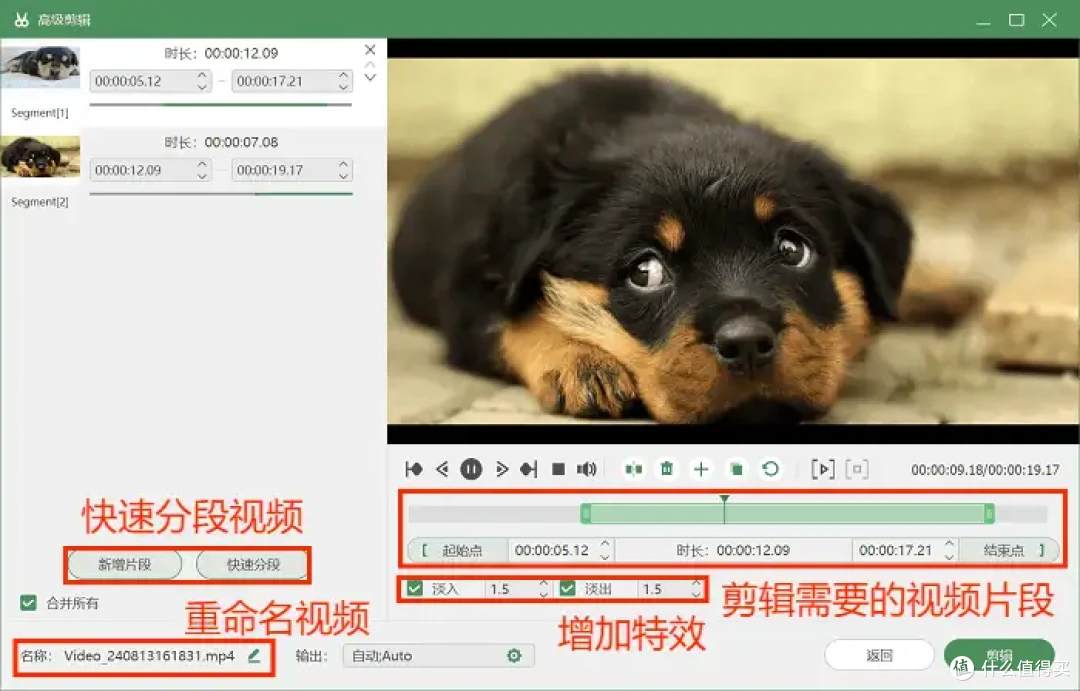
Task: Jump to segment end point
Action: pyautogui.click(x=529, y=469)
